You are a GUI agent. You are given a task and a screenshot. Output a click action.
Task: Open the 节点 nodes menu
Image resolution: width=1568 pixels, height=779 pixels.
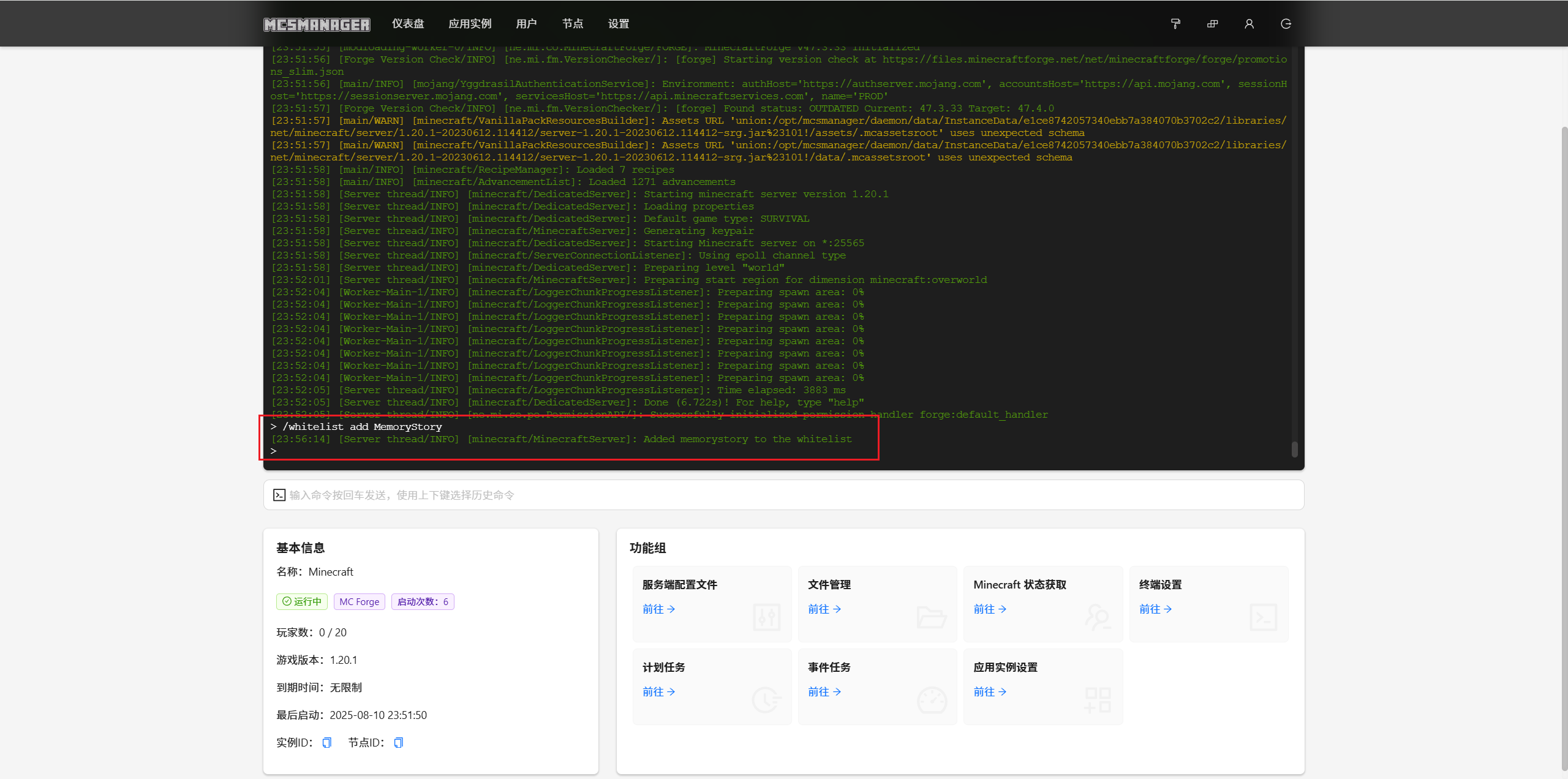(x=573, y=23)
